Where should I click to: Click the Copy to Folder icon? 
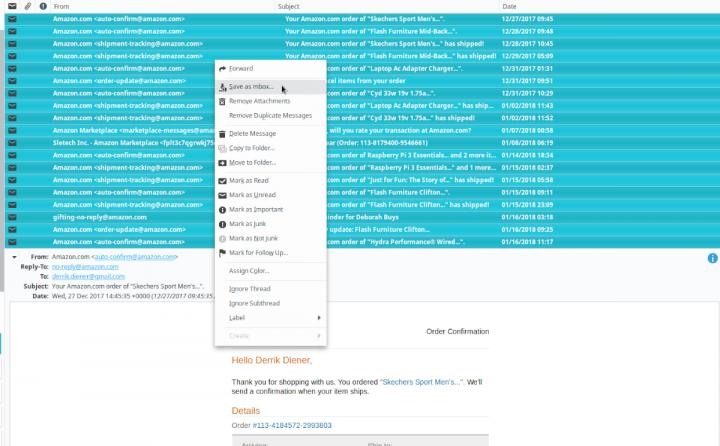click(x=222, y=148)
